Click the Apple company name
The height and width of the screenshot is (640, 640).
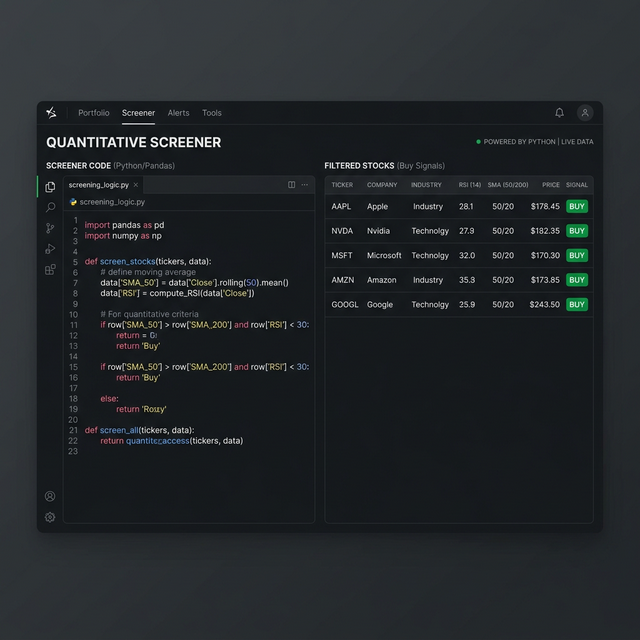(377, 206)
